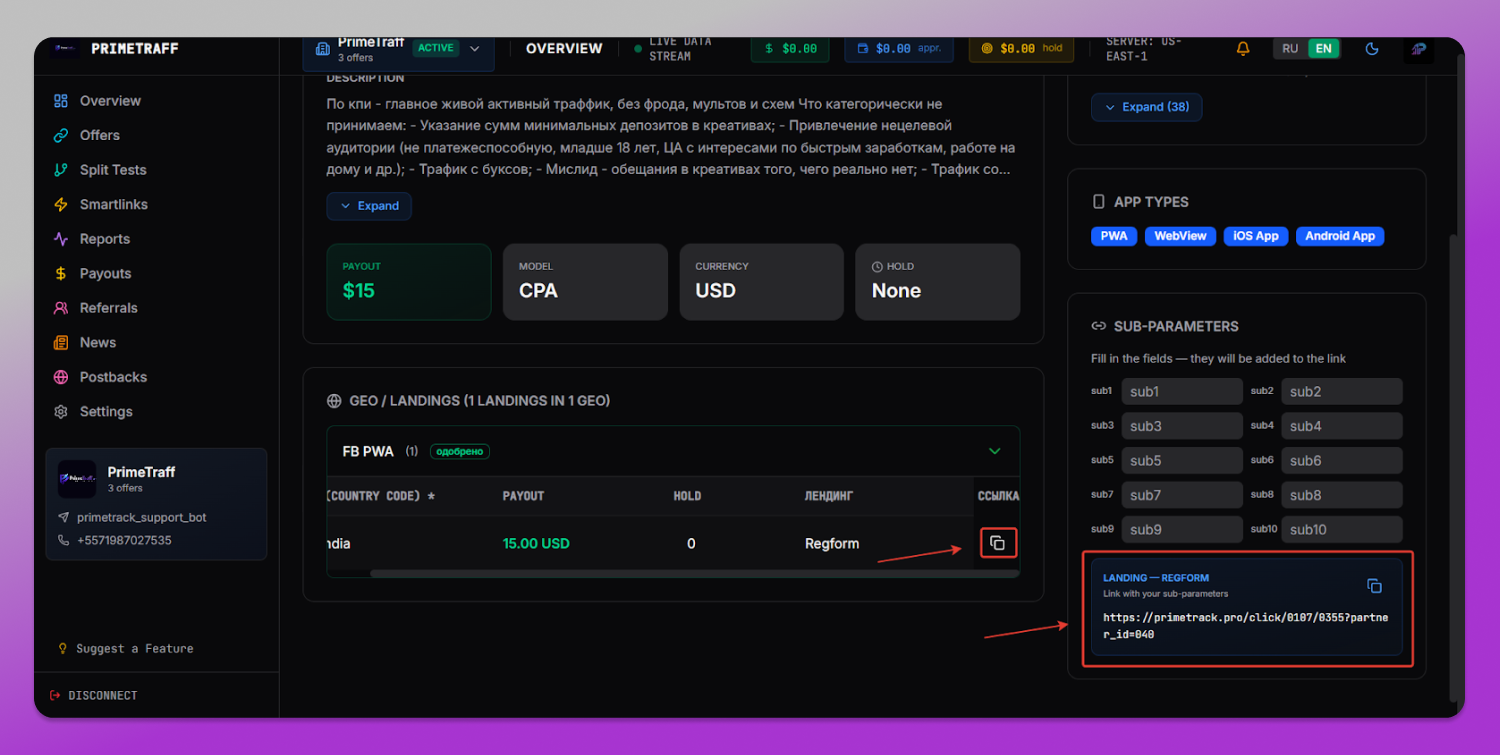Focus the sub2 input field
The height and width of the screenshot is (755, 1500).
click(1342, 392)
